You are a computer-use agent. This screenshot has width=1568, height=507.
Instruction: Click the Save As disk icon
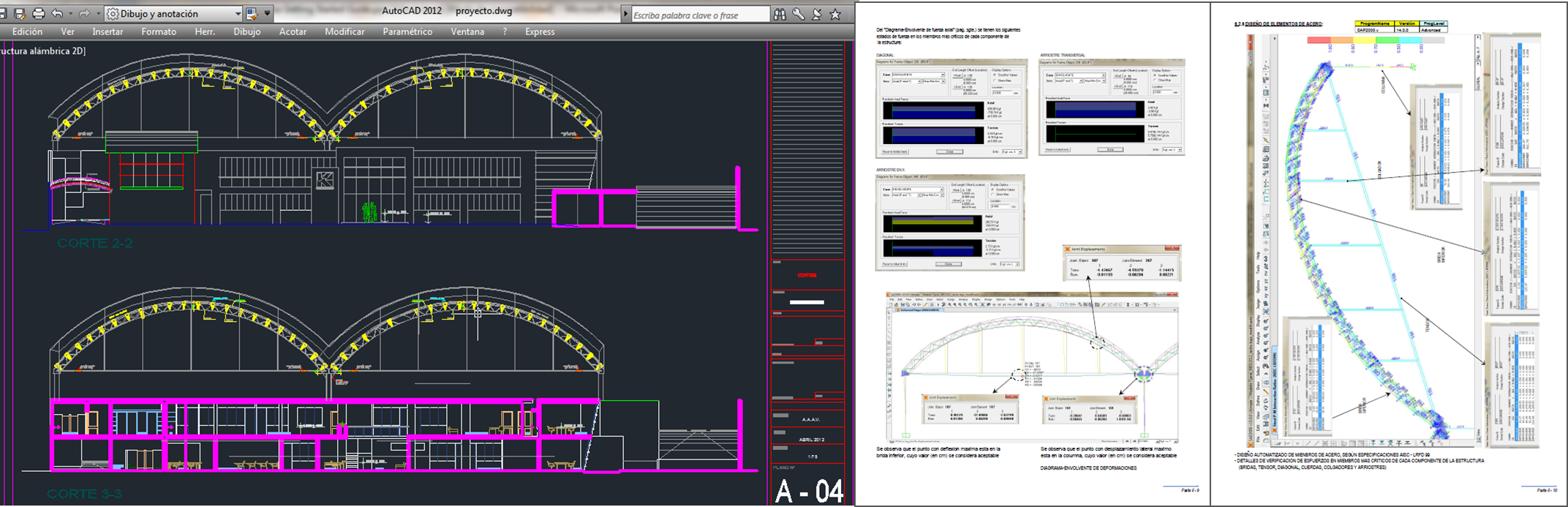(x=20, y=14)
